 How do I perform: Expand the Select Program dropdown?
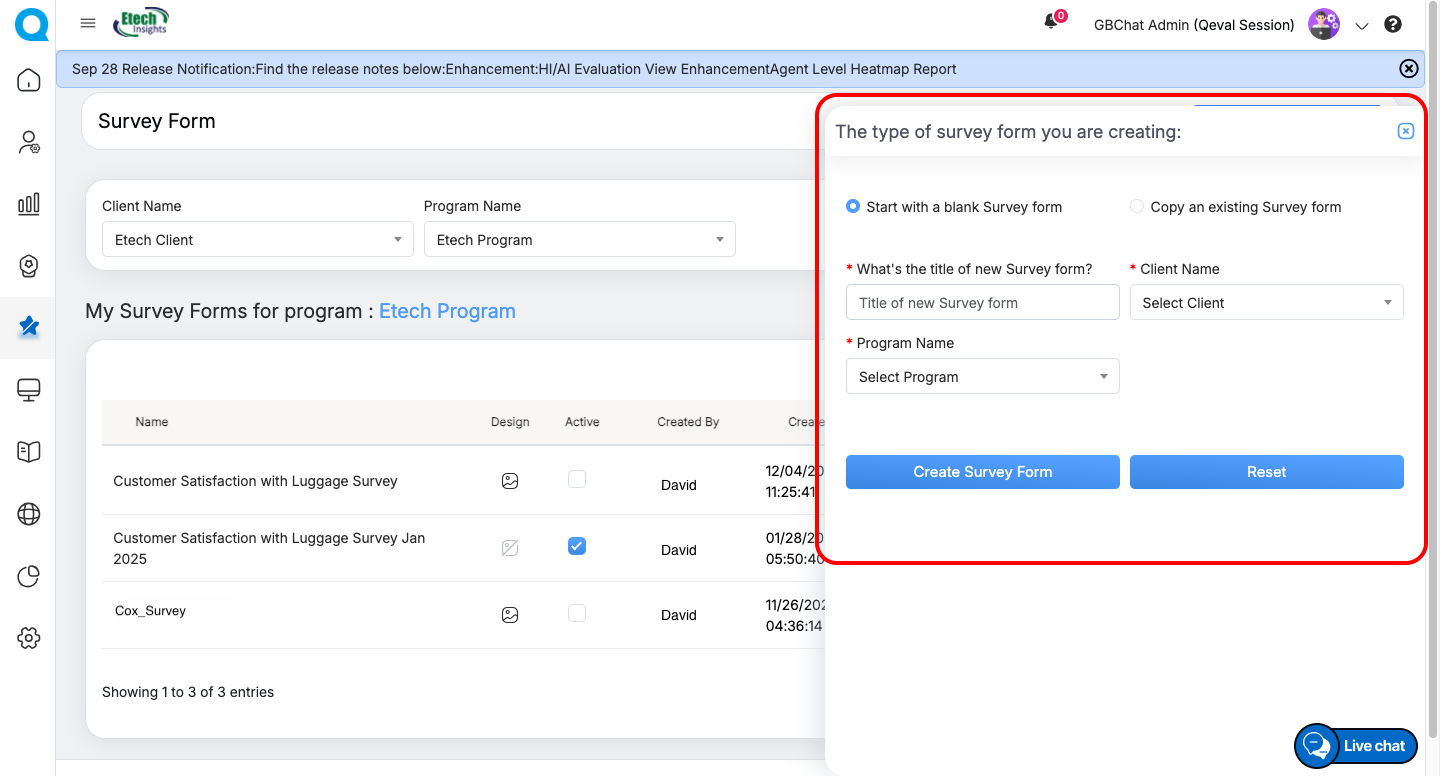click(982, 377)
